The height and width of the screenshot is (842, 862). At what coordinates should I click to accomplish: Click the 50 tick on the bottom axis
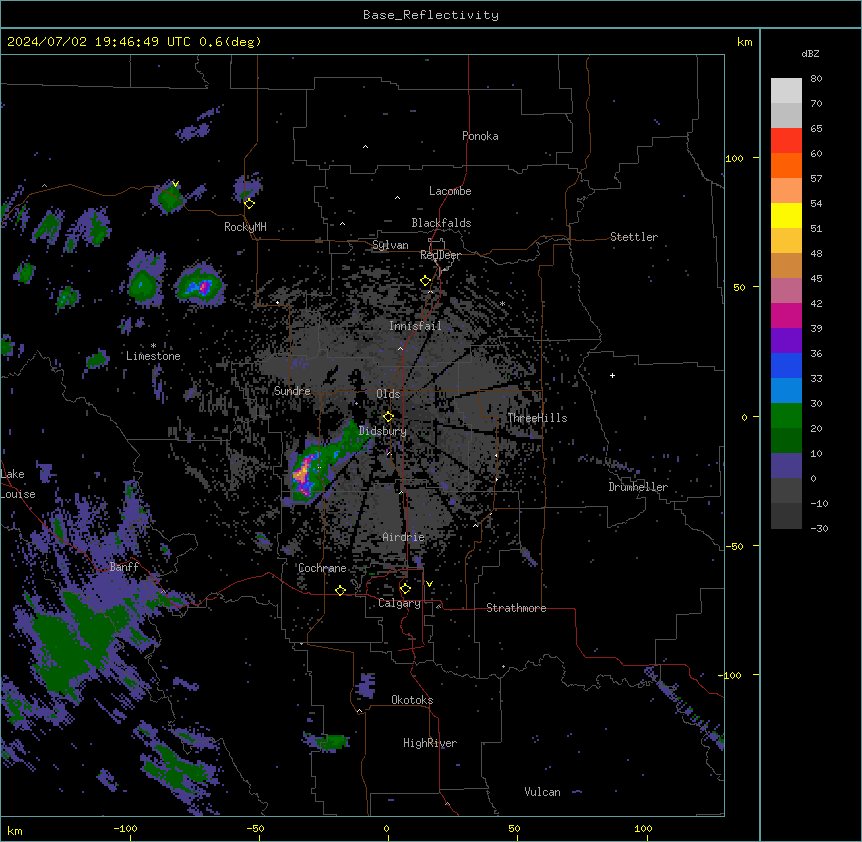tap(515, 828)
